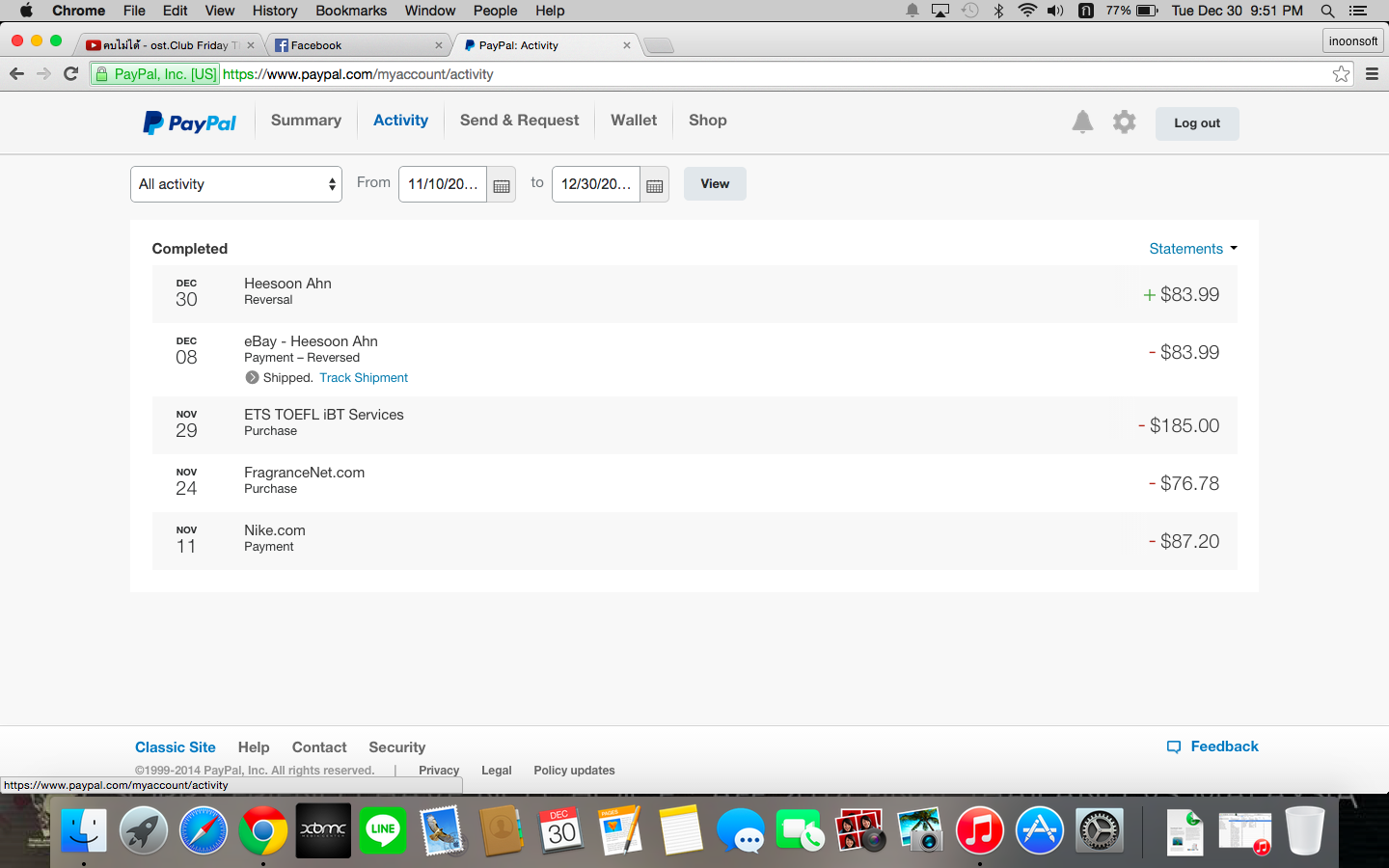Click the To date field 12/30/20…
Screen dimensions: 1389x868
(596, 184)
